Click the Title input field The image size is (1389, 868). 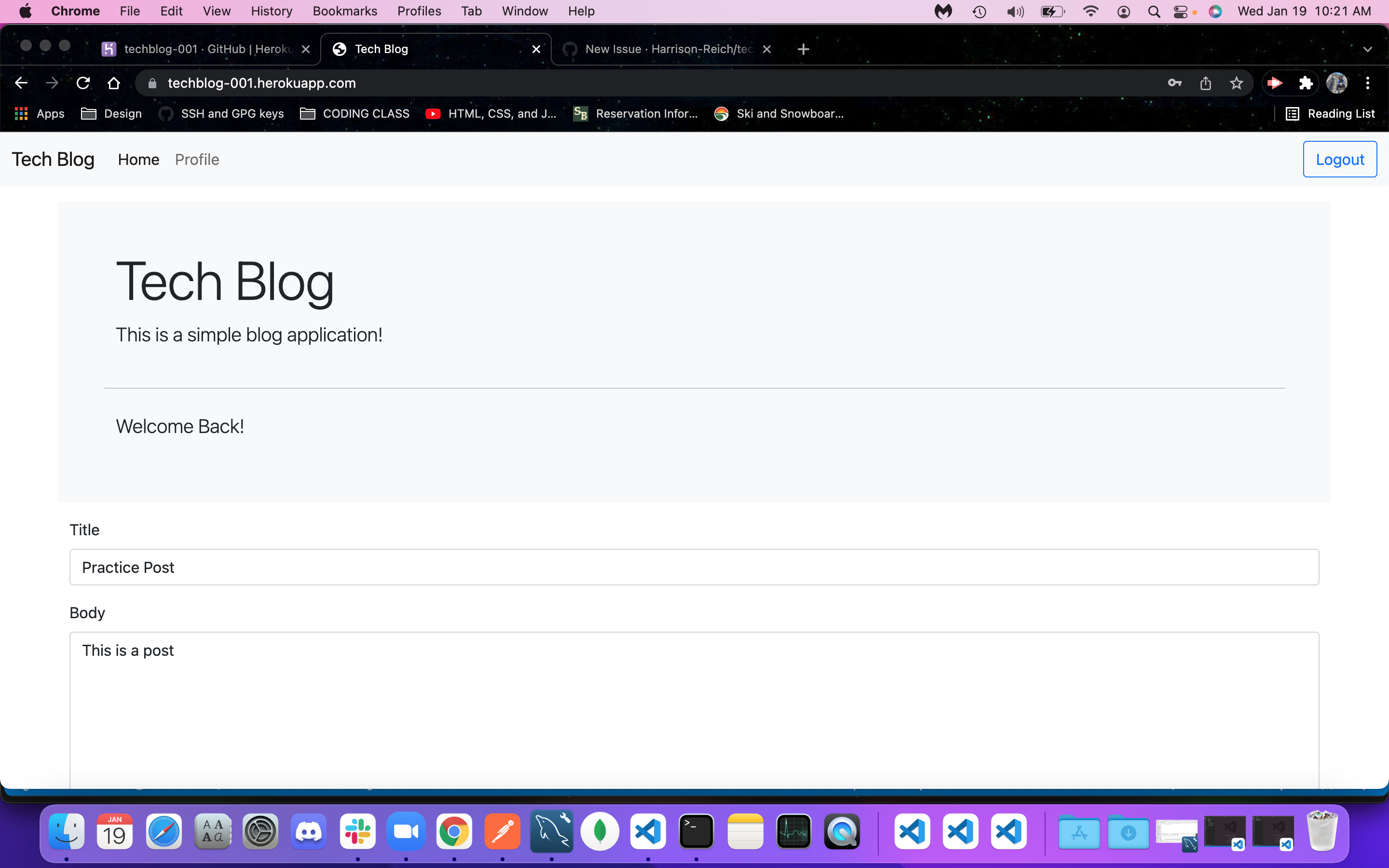(694, 567)
